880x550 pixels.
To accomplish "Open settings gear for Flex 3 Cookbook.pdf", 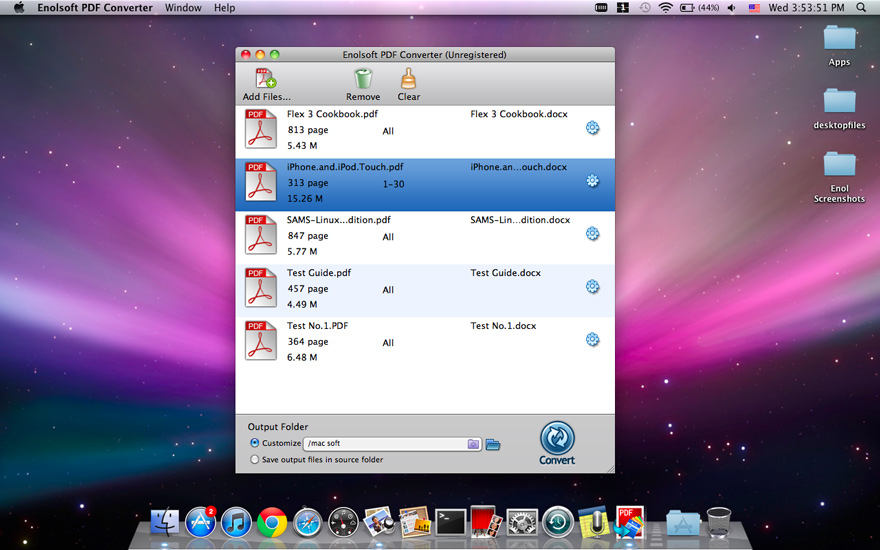I will (x=592, y=128).
